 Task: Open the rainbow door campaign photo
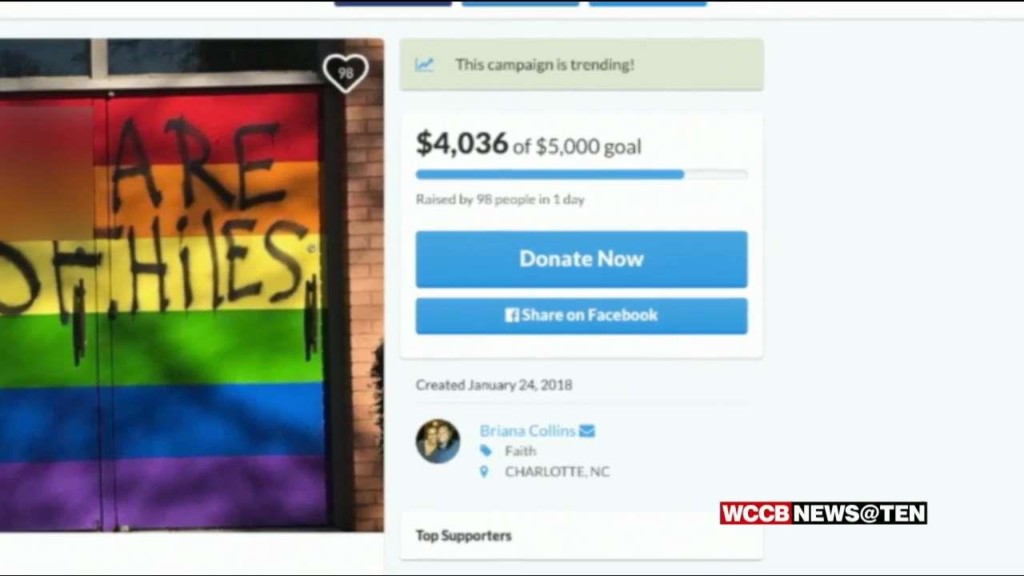click(x=192, y=285)
